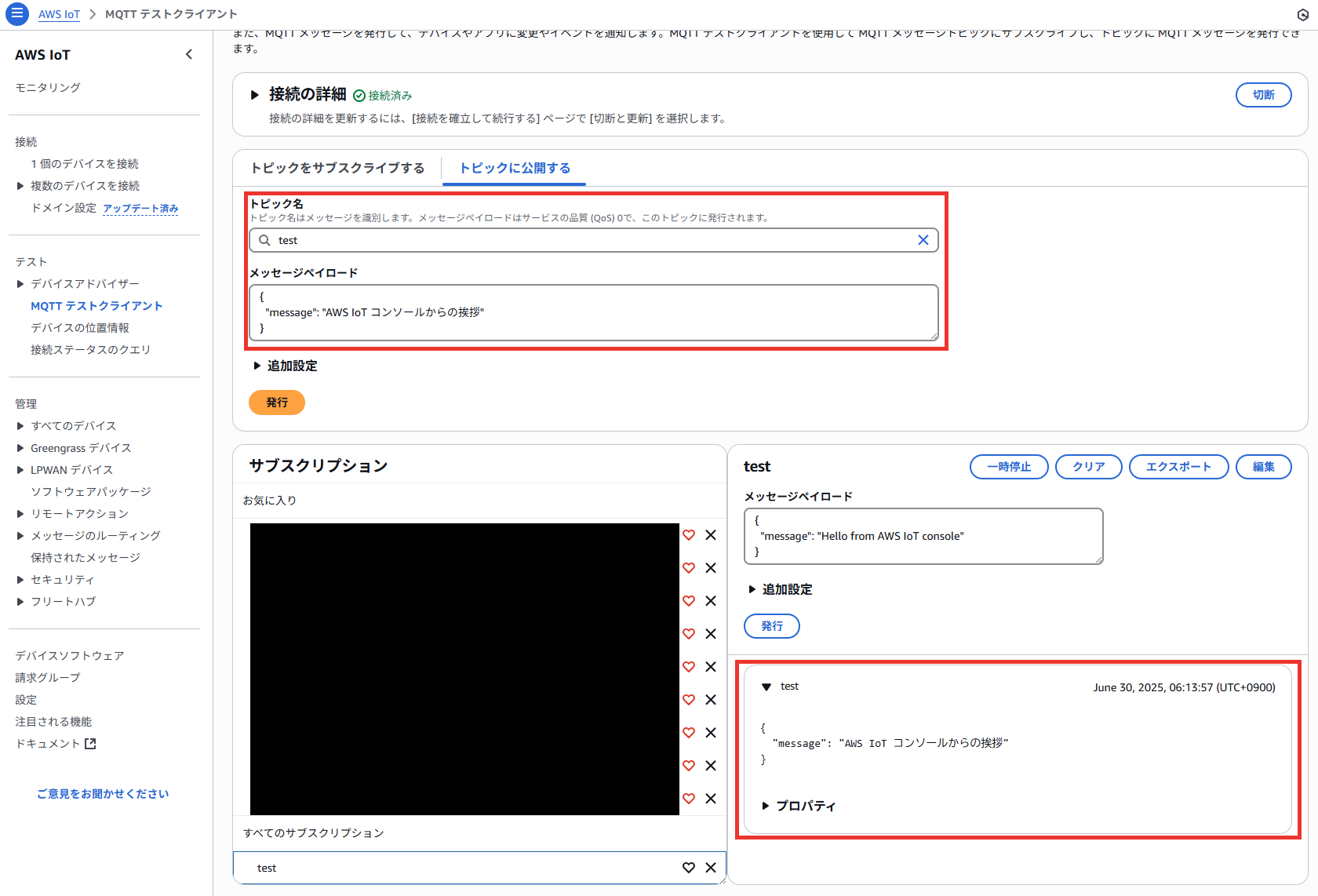Click the 編集 button

(1263, 467)
